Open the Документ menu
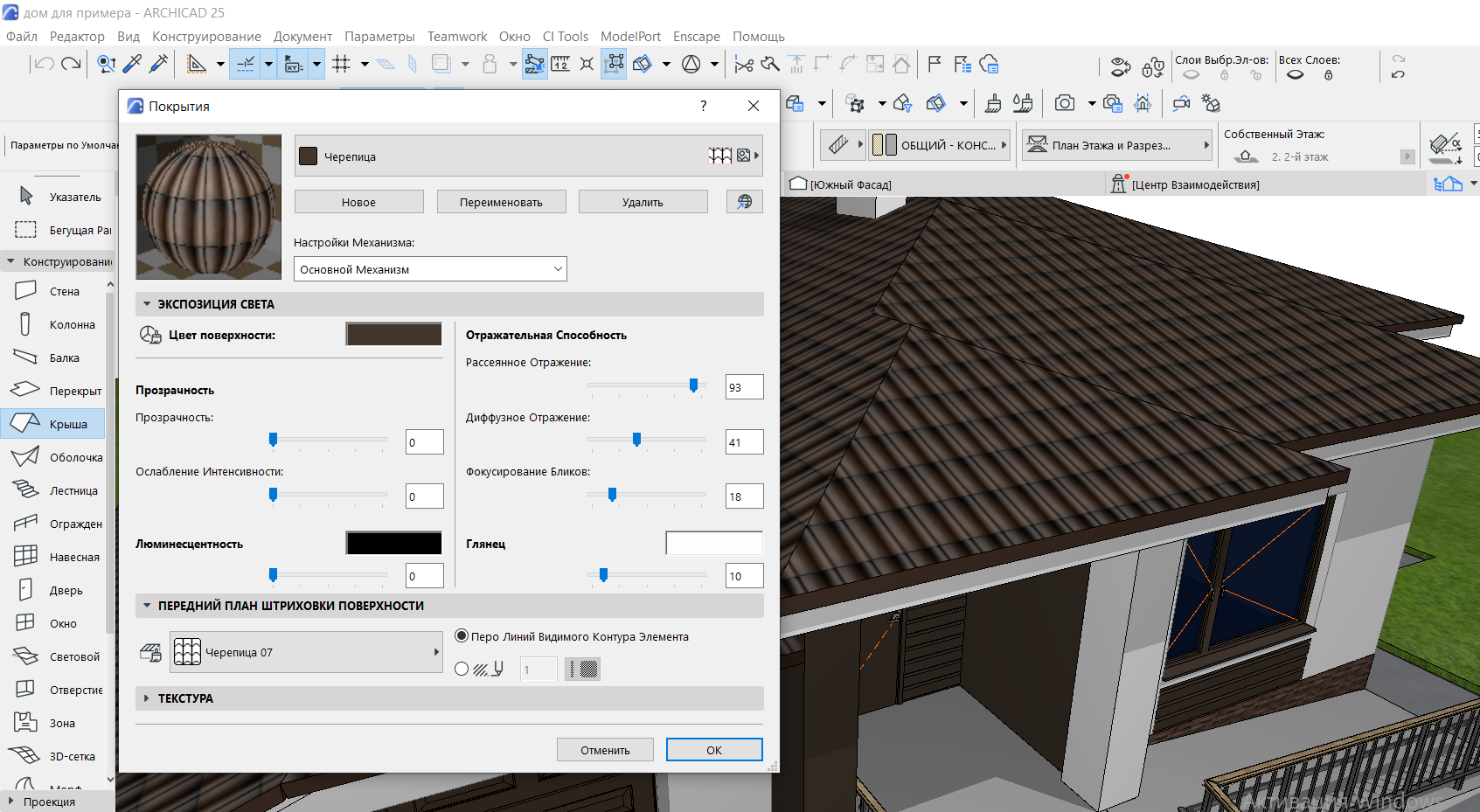This screenshot has width=1480, height=812. pyautogui.click(x=302, y=37)
